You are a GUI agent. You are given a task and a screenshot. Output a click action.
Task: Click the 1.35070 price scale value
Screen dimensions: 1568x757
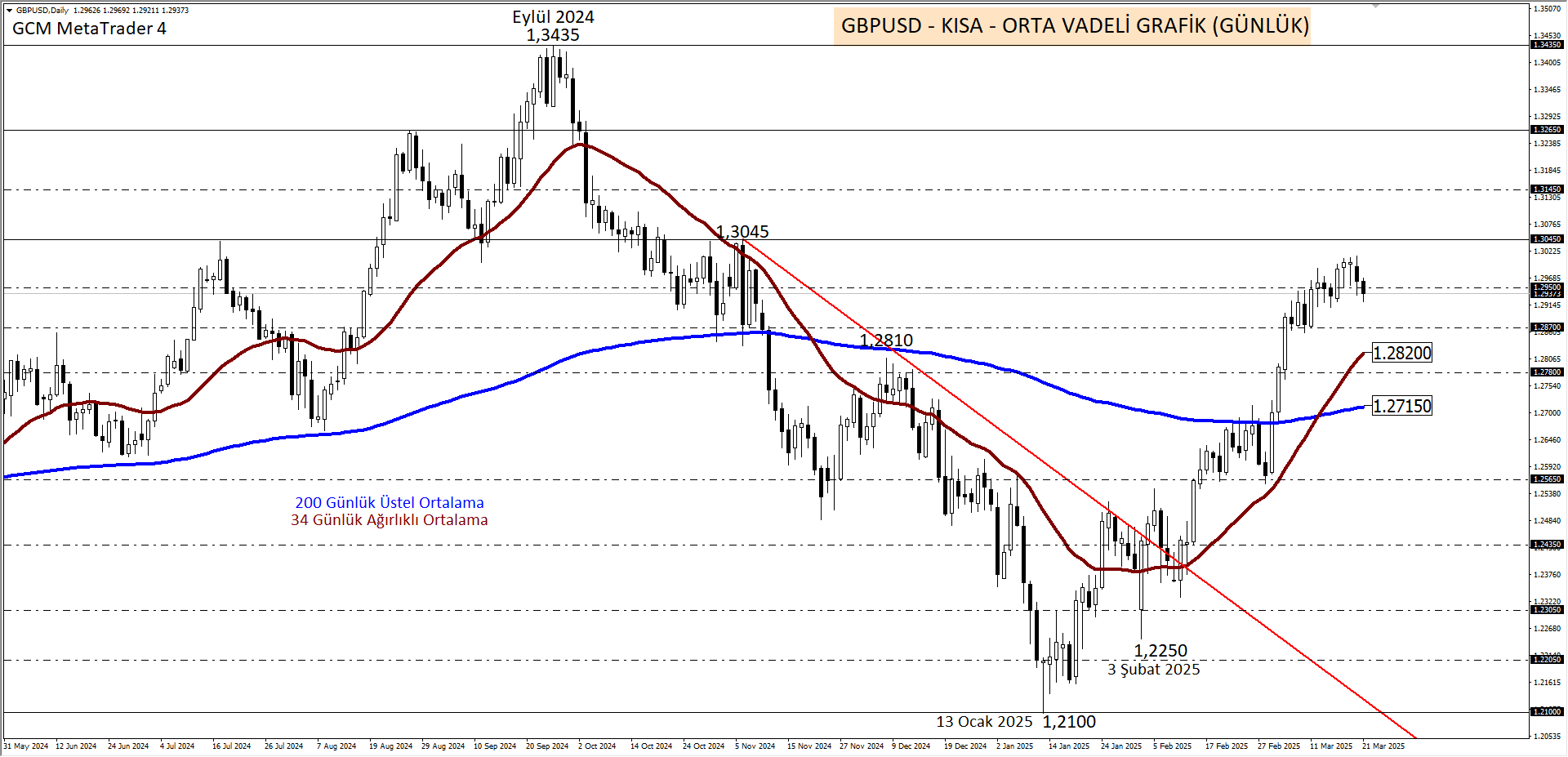[x=1548, y=9]
